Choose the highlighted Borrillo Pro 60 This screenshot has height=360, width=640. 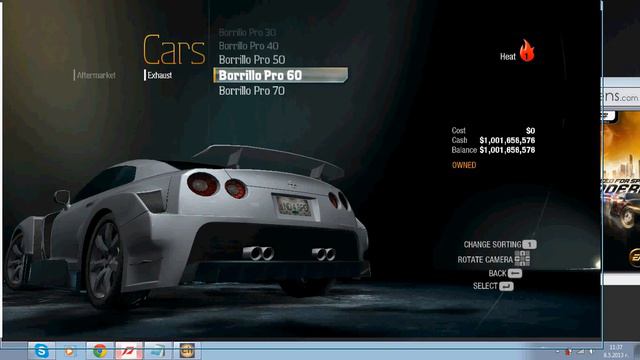(281, 75)
